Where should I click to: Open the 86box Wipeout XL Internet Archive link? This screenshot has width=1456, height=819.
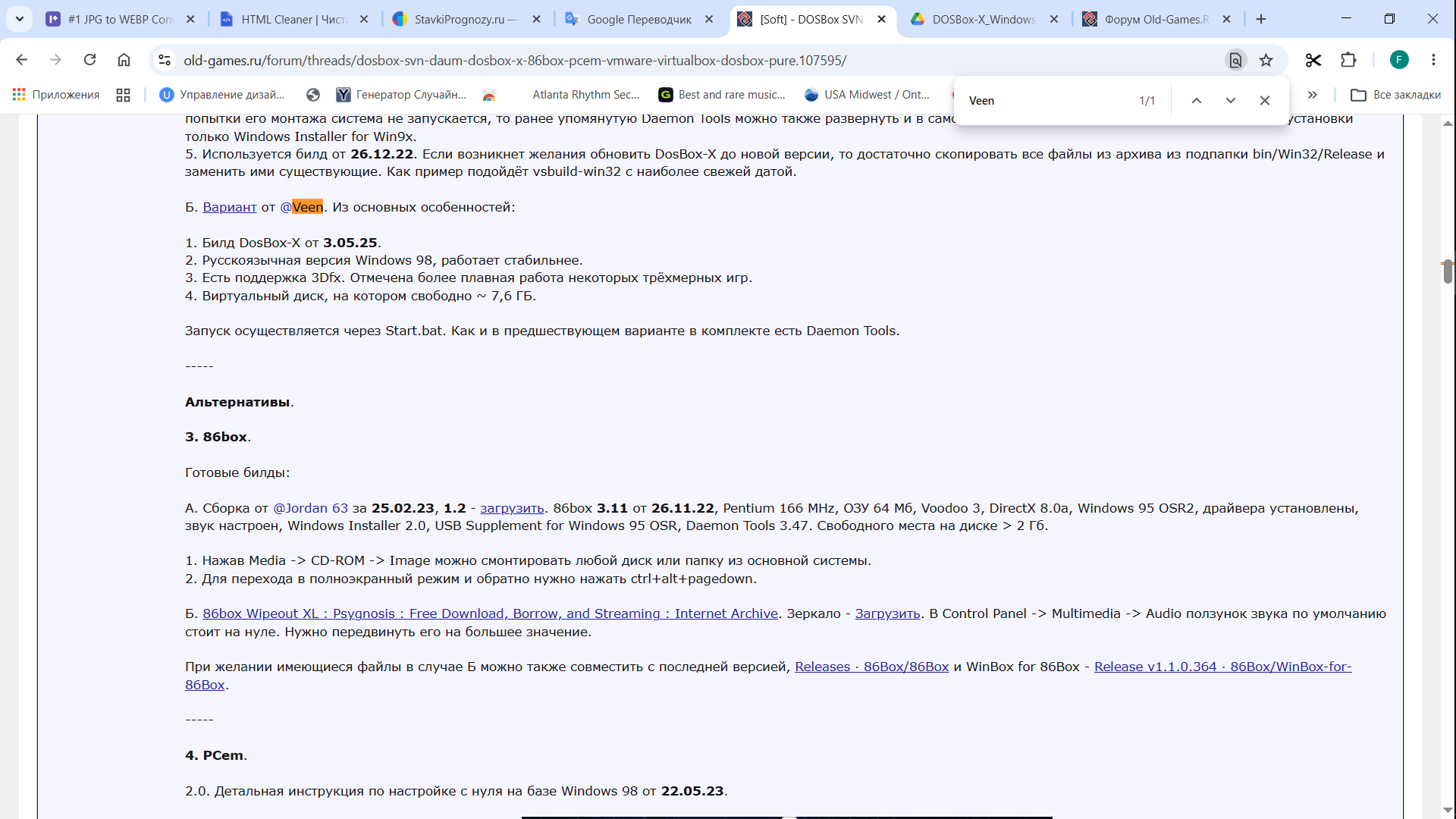490,613
